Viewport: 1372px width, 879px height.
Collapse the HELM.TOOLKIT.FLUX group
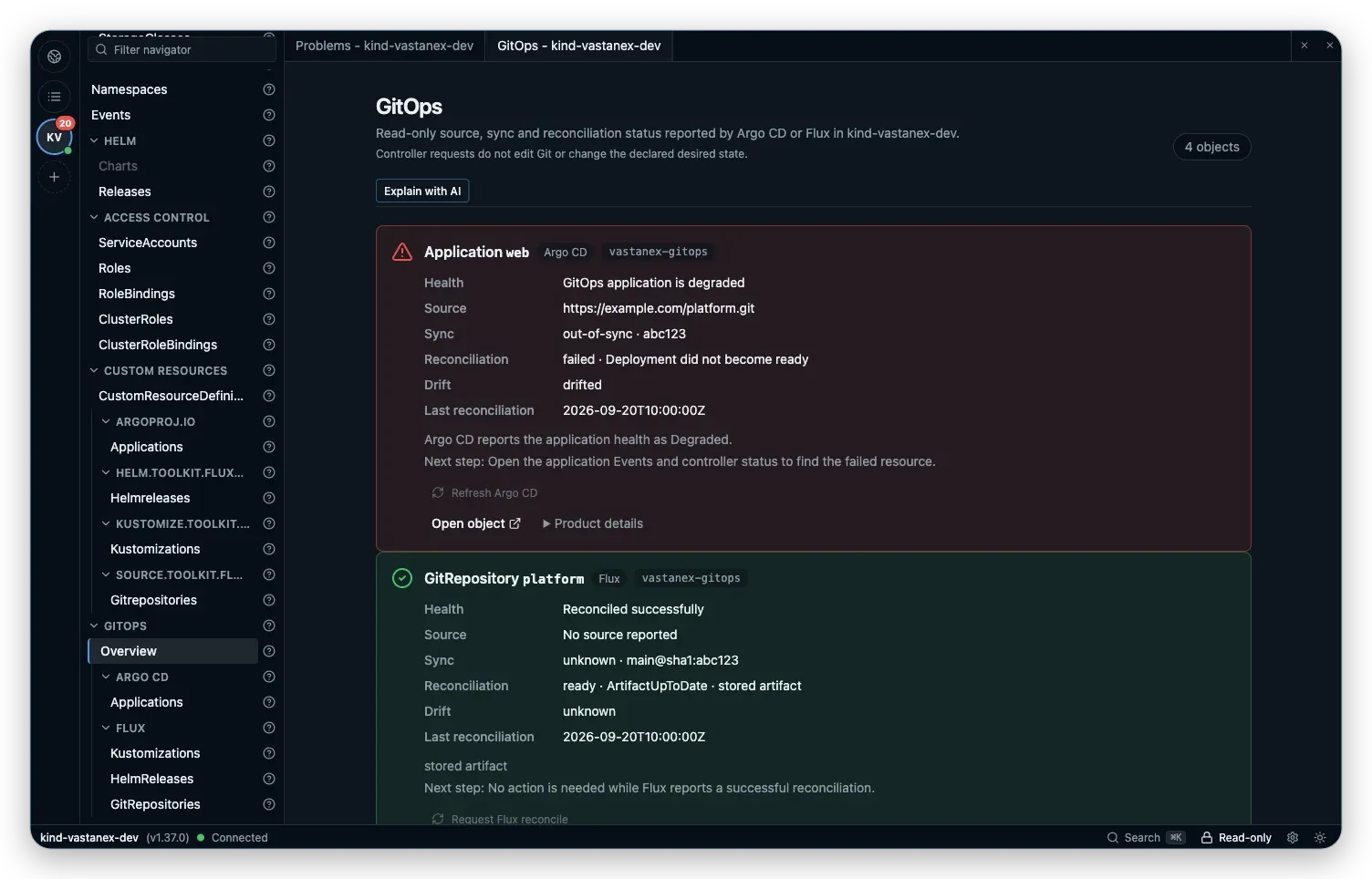tap(106, 472)
